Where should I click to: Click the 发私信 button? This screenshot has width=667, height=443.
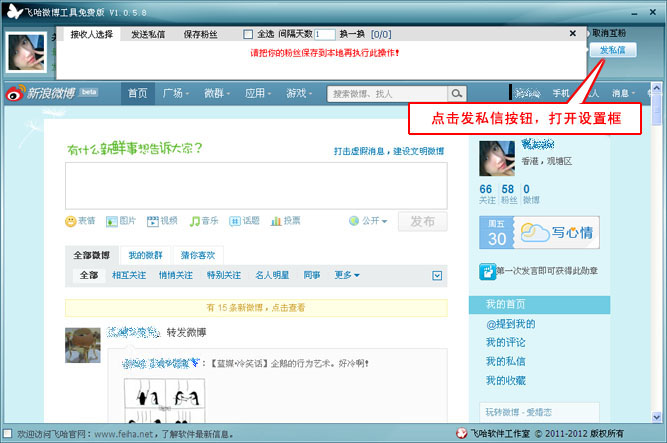point(613,50)
